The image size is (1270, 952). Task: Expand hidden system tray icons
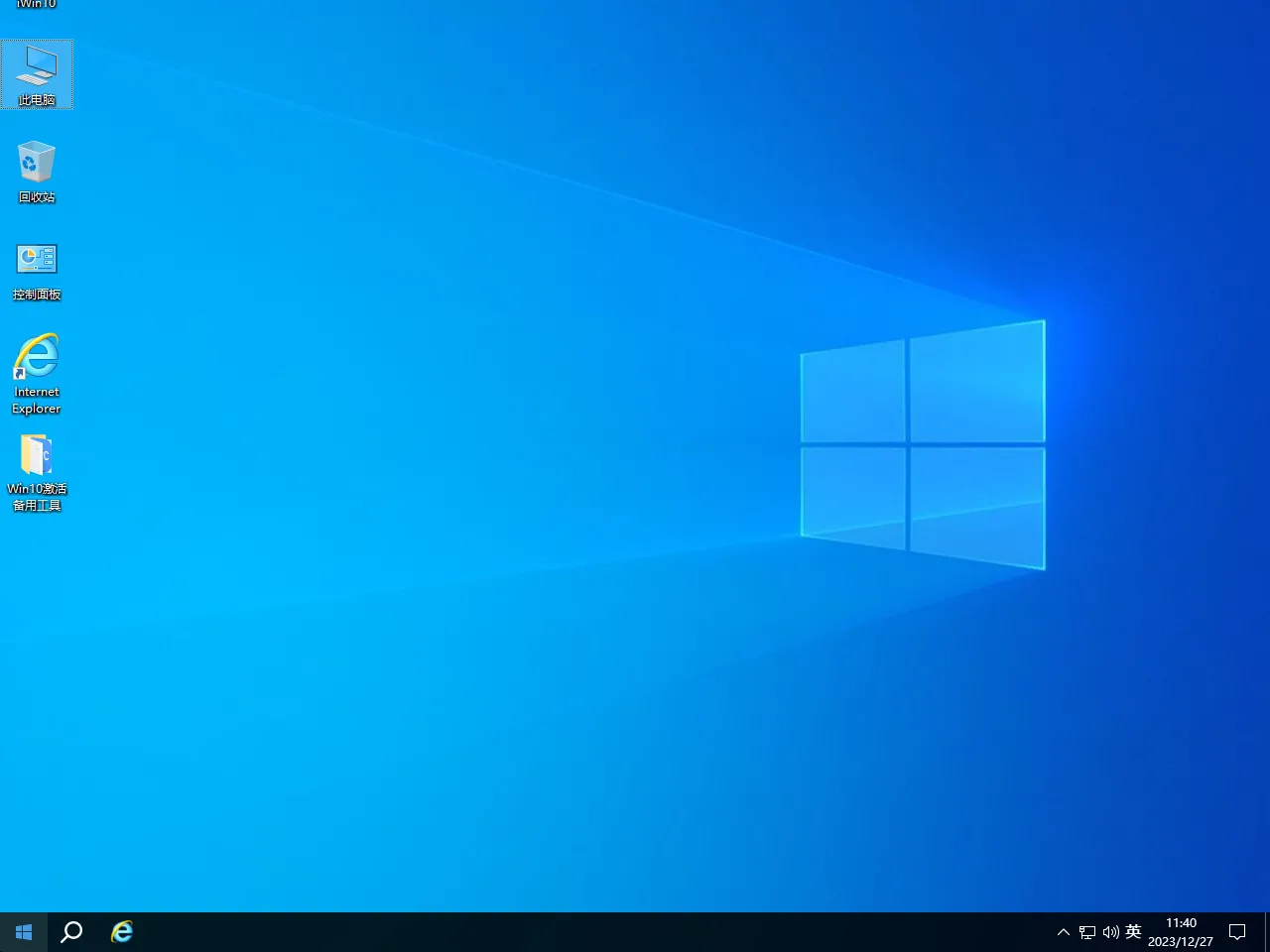coord(1063,931)
